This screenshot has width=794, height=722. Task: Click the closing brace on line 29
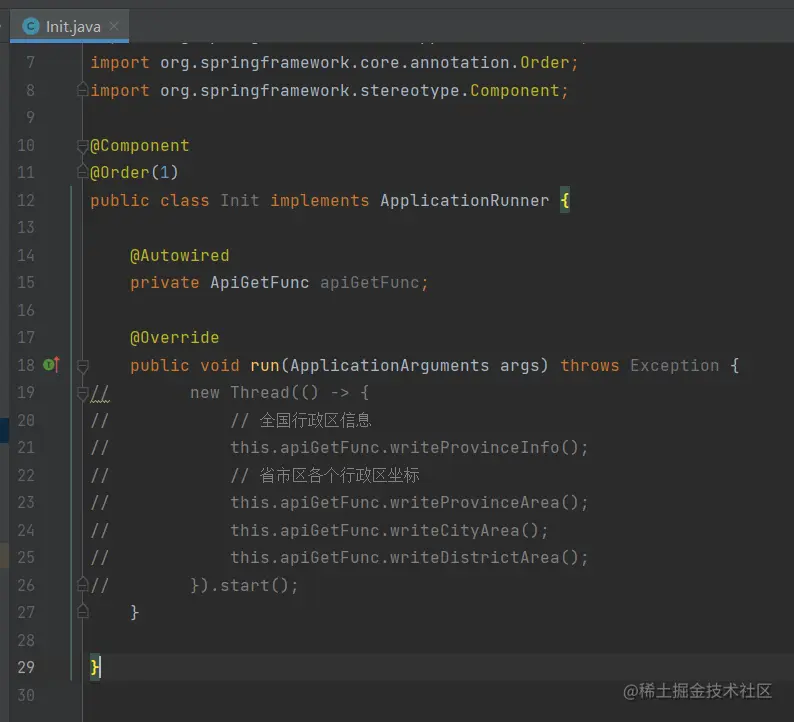(95, 667)
